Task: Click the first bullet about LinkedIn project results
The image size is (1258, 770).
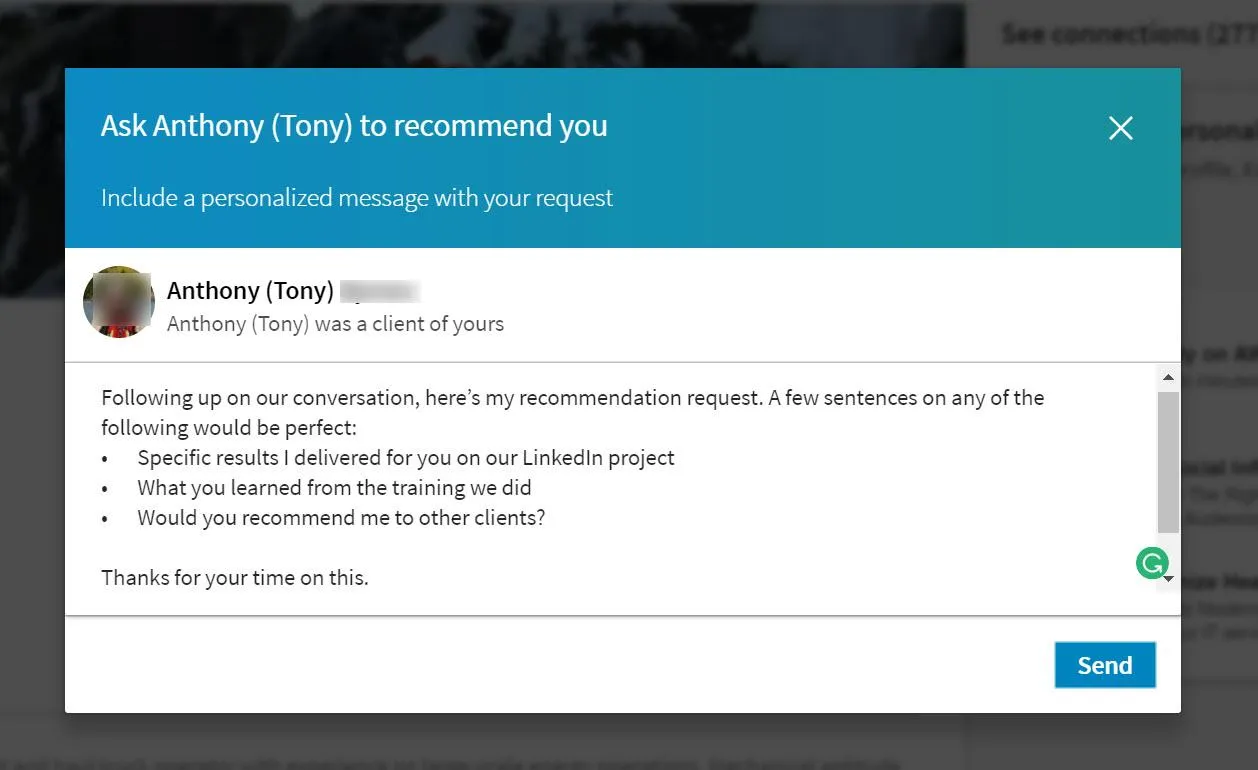Action: [x=405, y=457]
